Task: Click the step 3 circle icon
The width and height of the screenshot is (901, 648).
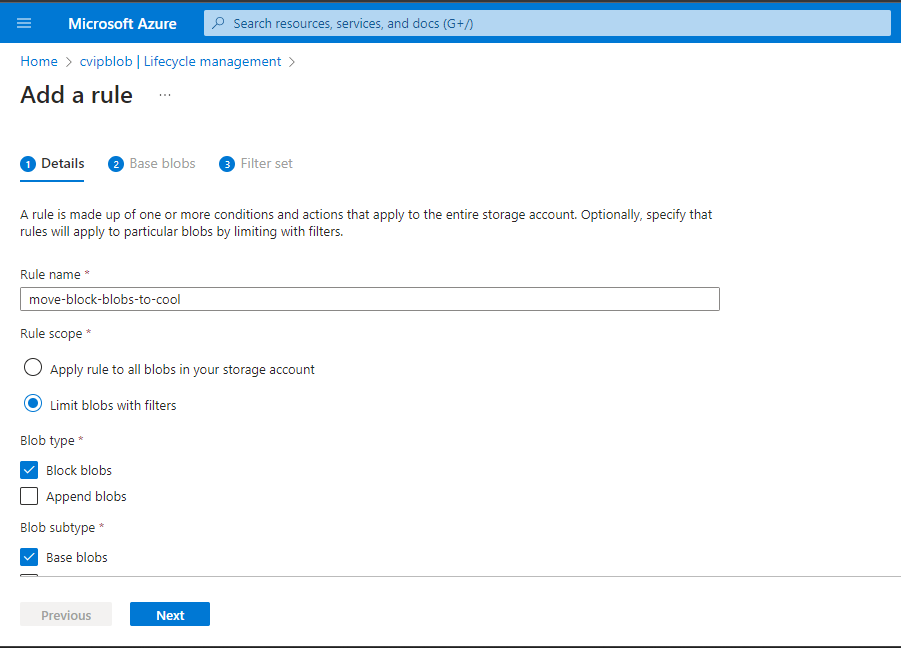Action: (x=227, y=164)
